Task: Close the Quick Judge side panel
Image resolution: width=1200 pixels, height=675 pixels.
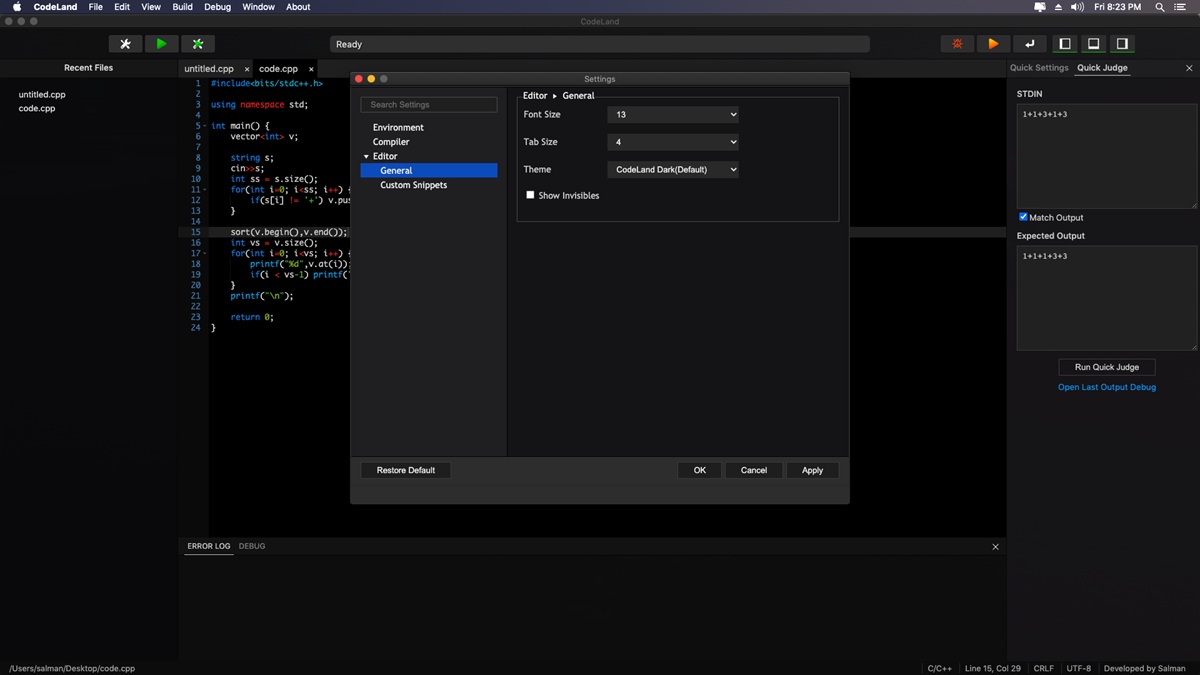Action: [x=1189, y=68]
